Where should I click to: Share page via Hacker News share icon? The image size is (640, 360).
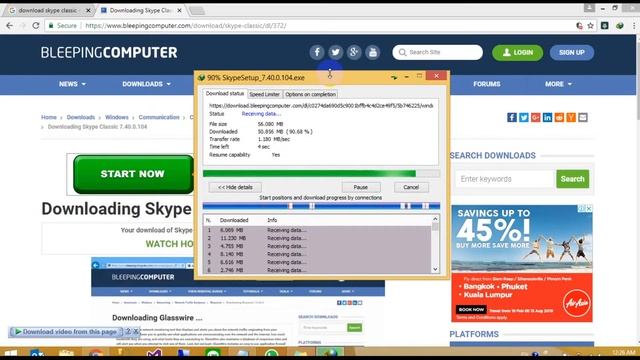(571, 118)
